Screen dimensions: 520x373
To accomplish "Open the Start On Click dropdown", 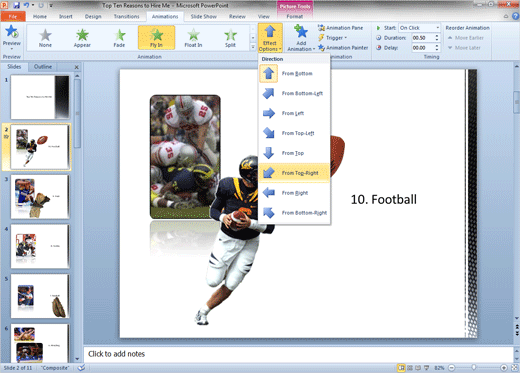I will click(x=420, y=28).
